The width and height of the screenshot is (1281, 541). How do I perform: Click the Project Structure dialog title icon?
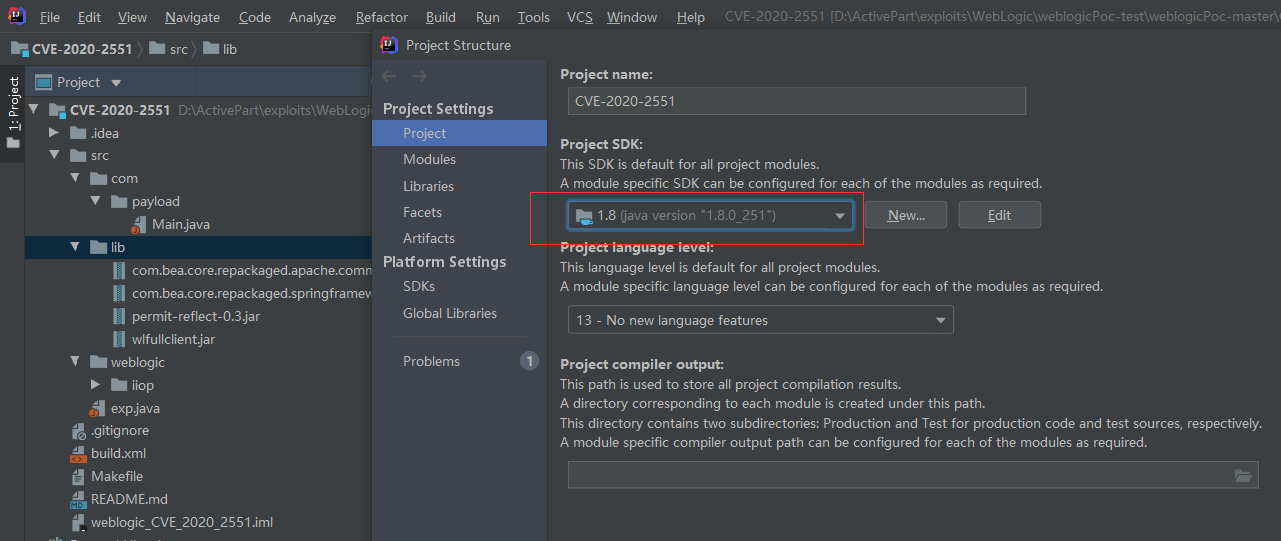(x=389, y=45)
